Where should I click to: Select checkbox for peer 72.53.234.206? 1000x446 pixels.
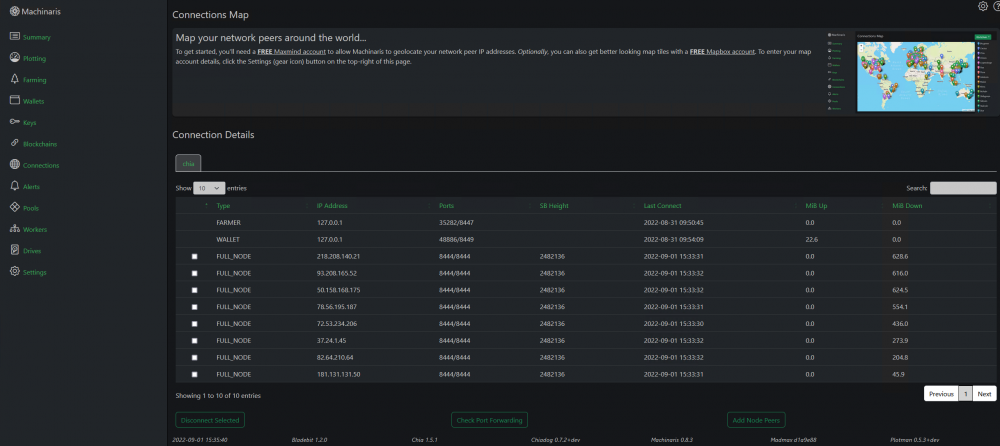coord(195,324)
